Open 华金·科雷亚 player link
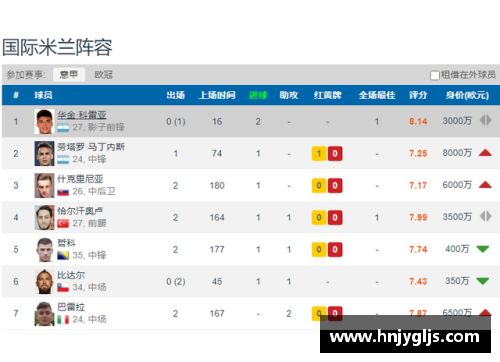This screenshot has width=500, height=362. click(82, 115)
